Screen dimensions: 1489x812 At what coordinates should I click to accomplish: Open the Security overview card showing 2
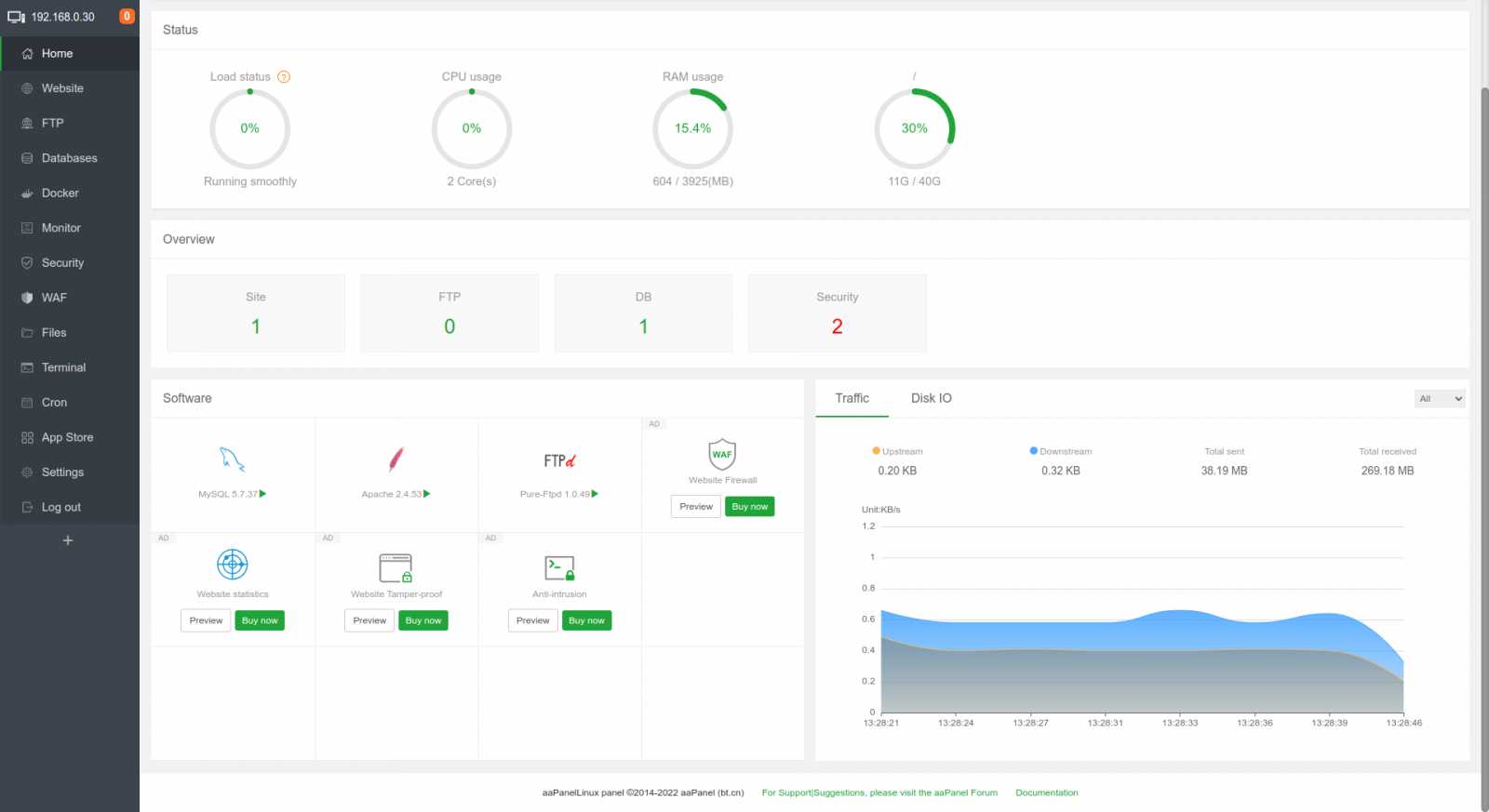pyautogui.click(x=838, y=313)
